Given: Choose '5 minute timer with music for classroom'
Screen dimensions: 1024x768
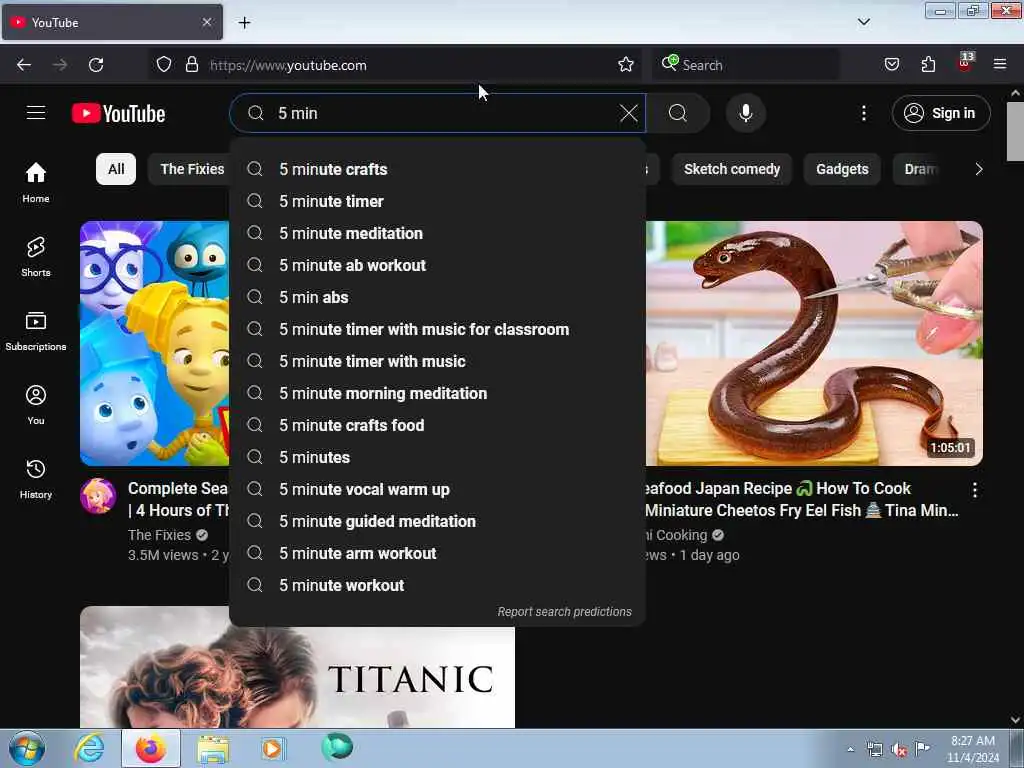Looking at the screenshot, I should tap(438, 329).
